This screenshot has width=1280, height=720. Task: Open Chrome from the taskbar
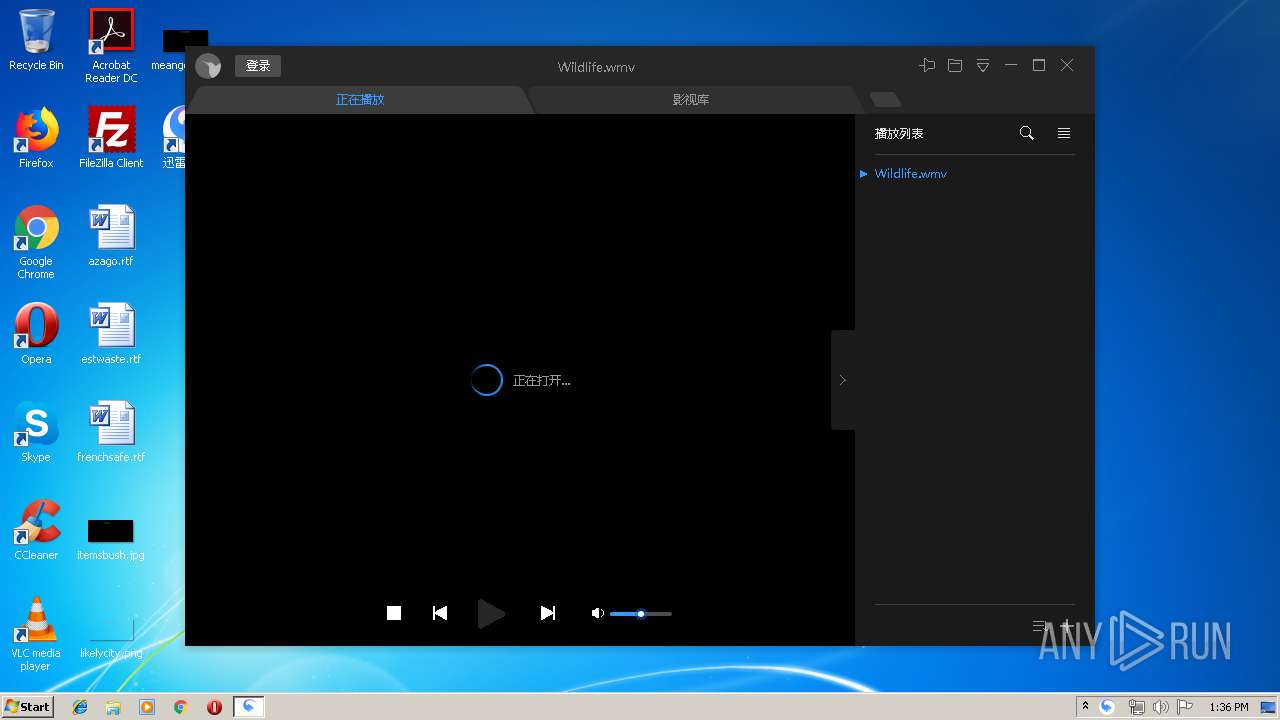181,707
